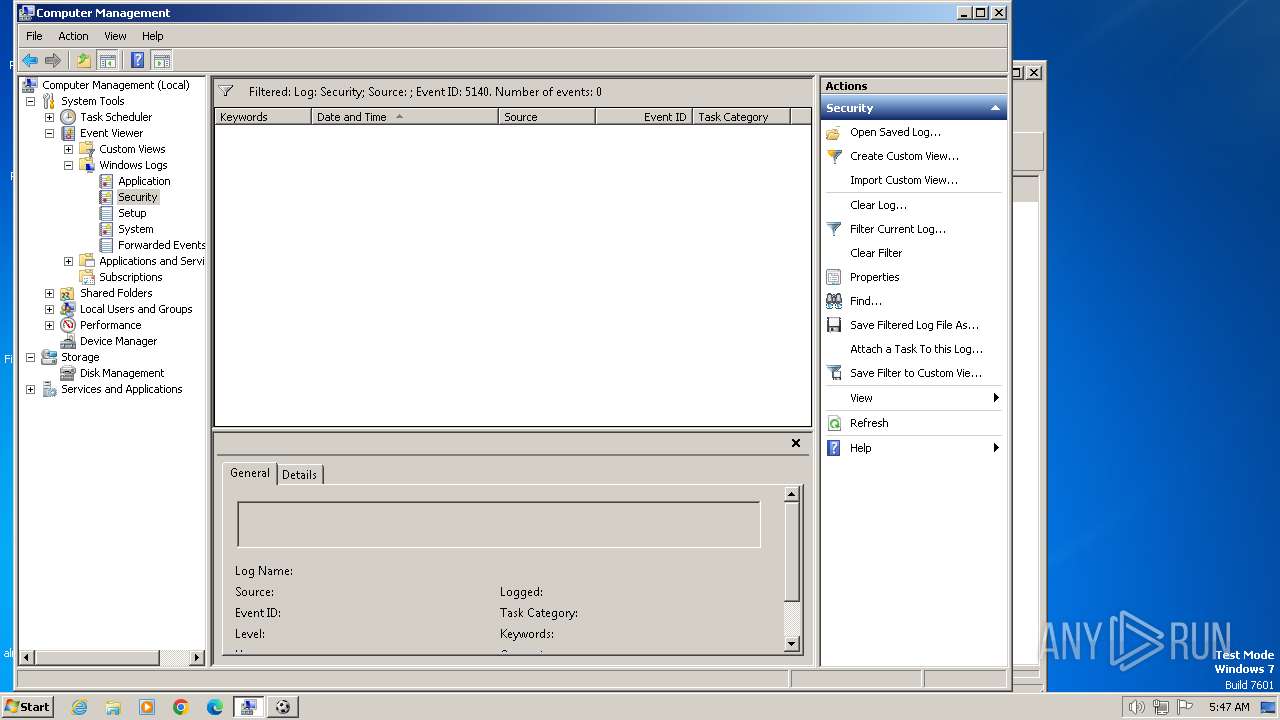Open the Action menu
The width and height of the screenshot is (1280, 720).
[73, 36]
